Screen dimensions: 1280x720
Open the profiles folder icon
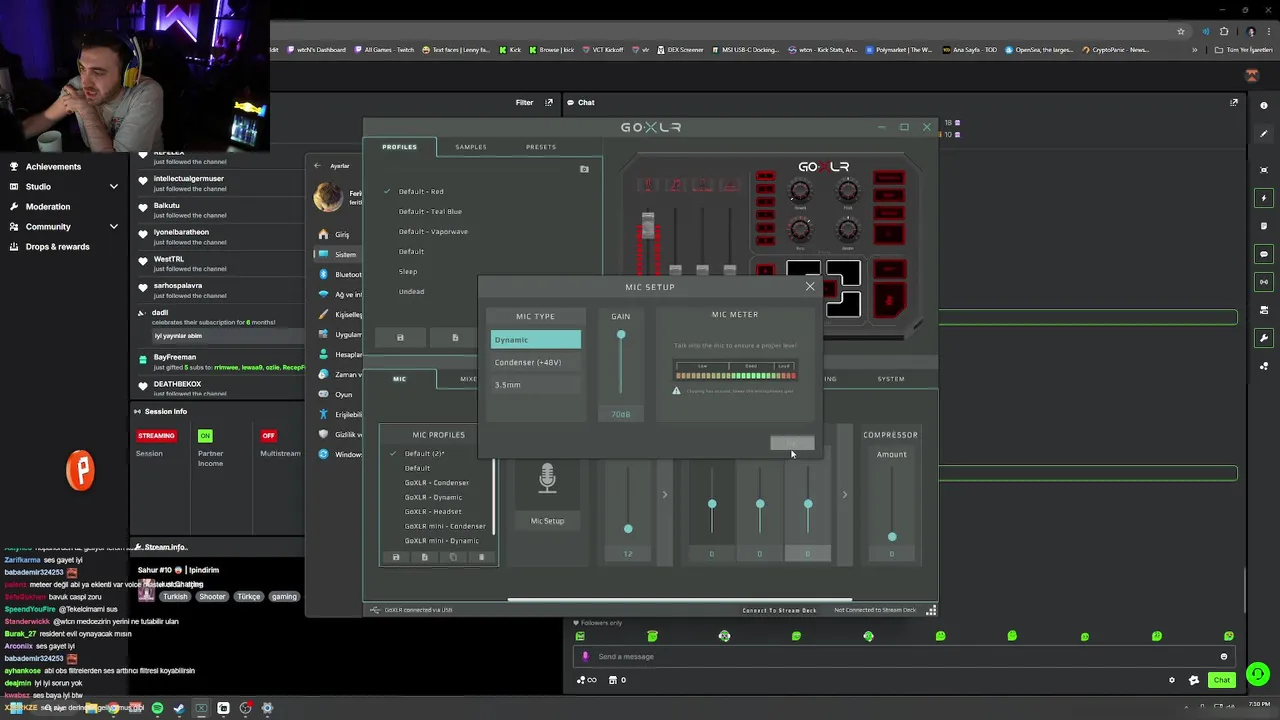click(x=584, y=169)
